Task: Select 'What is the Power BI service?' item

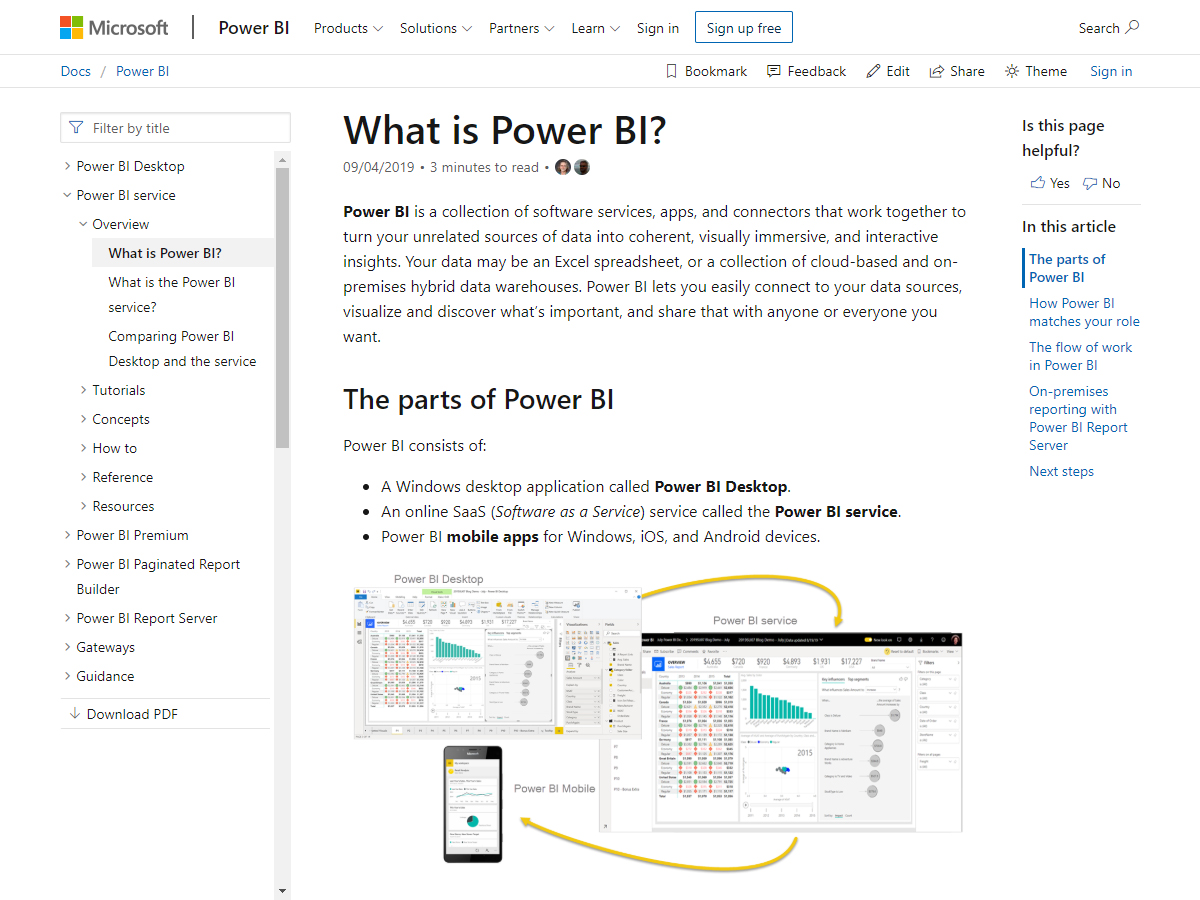Action: click(171, 295)
